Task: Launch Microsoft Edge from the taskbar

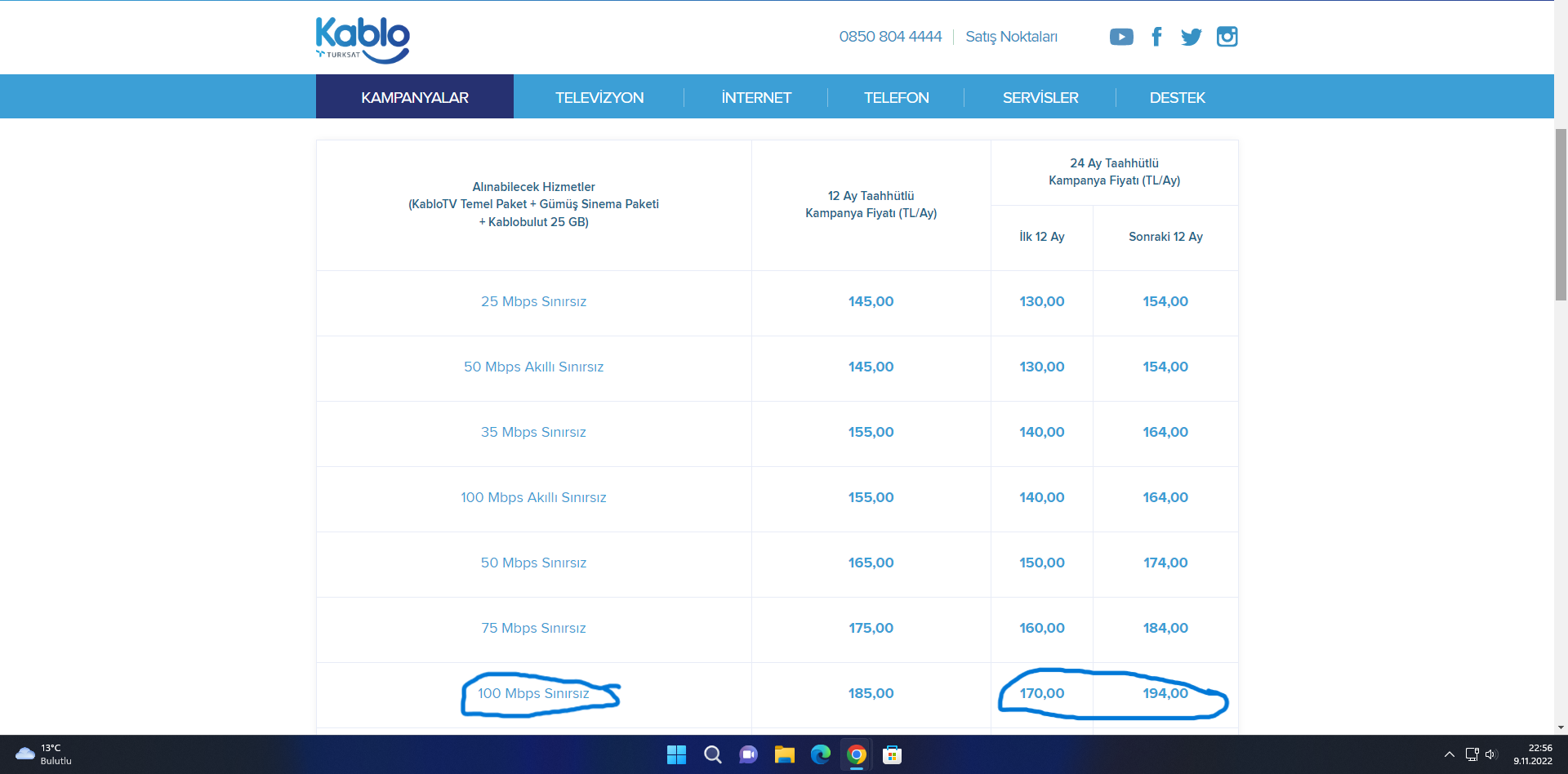Action: tap(820, 754)
